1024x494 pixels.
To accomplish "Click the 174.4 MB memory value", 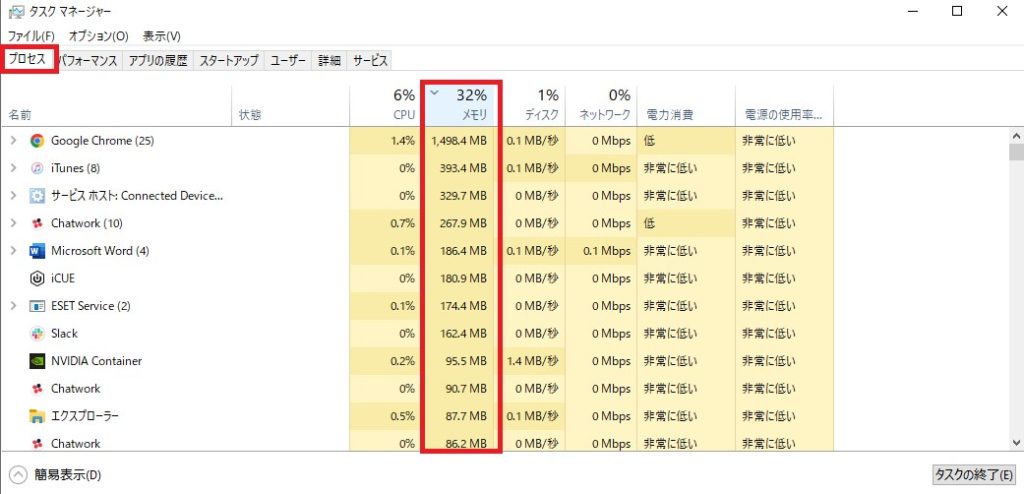I will [x=464, y=306].
